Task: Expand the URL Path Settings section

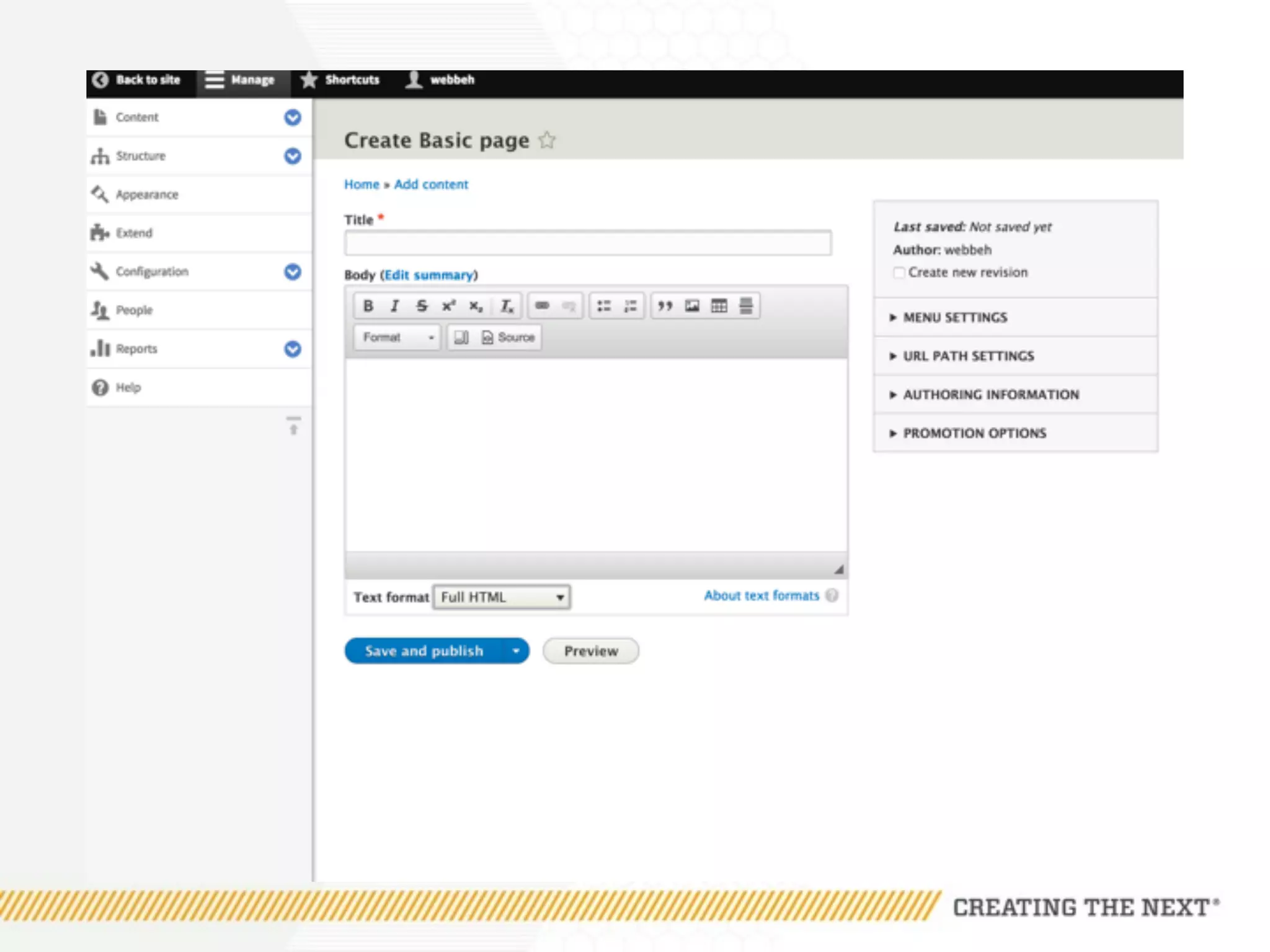Action: pos(968,356)
